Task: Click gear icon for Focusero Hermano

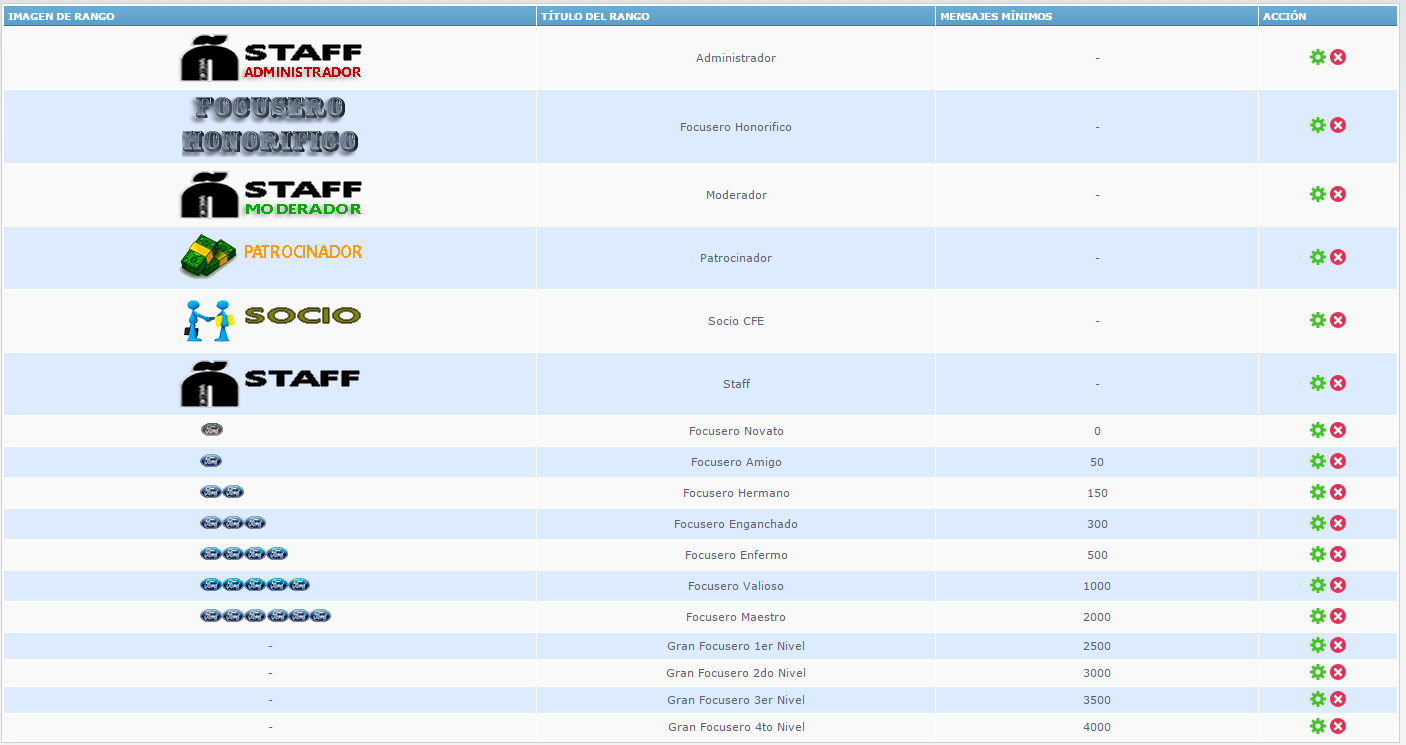Action: (x=1317, y=492)
